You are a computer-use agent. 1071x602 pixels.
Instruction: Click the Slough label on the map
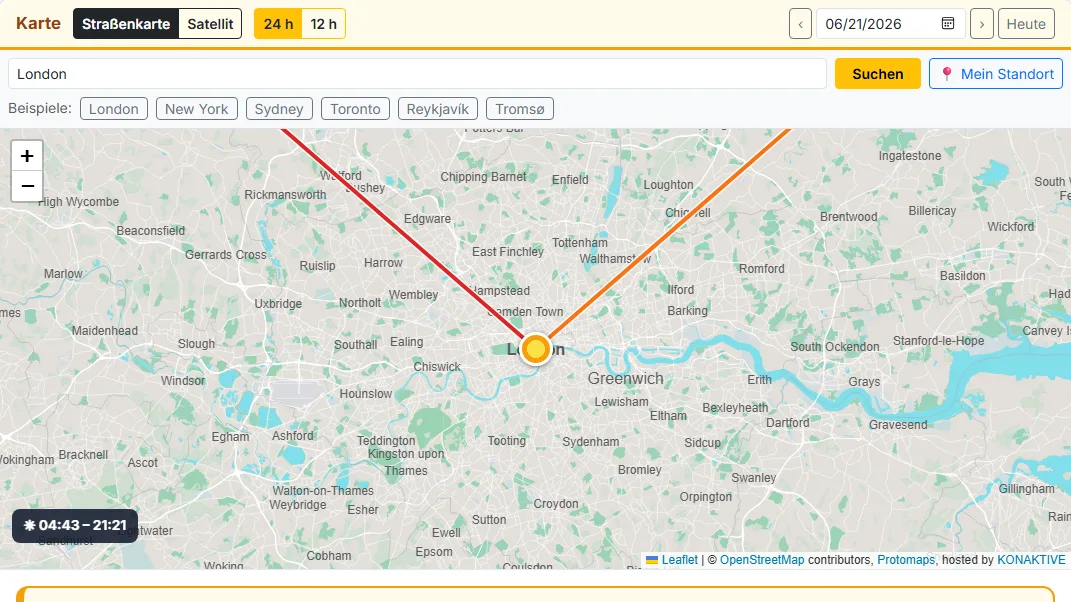click(x=197, y=344)
